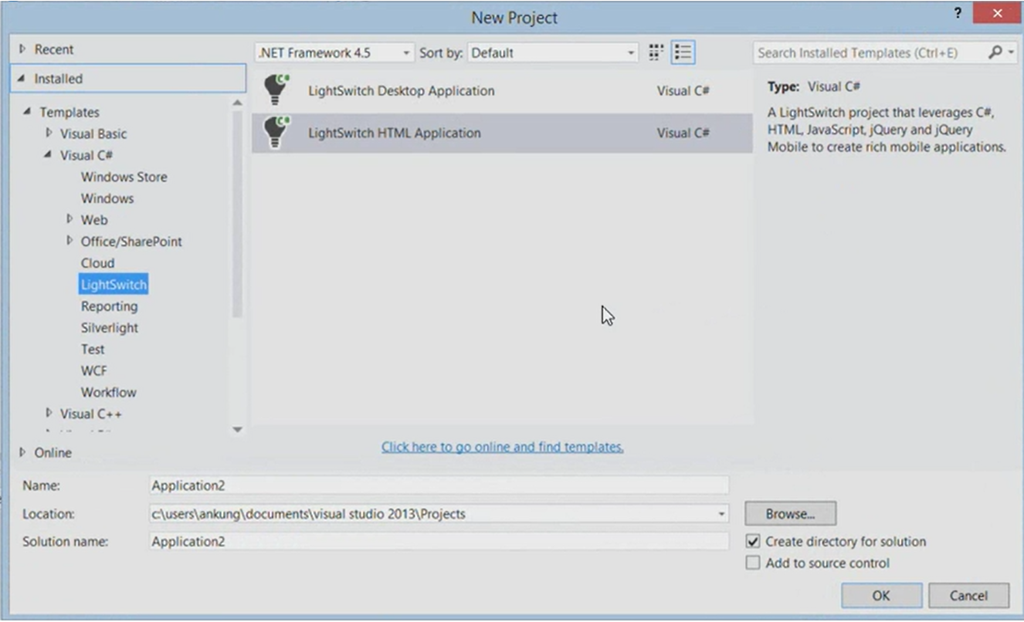Screen dimensions: 1024x622
Task: Select Office/SharePoint category label
Action: 131,241
